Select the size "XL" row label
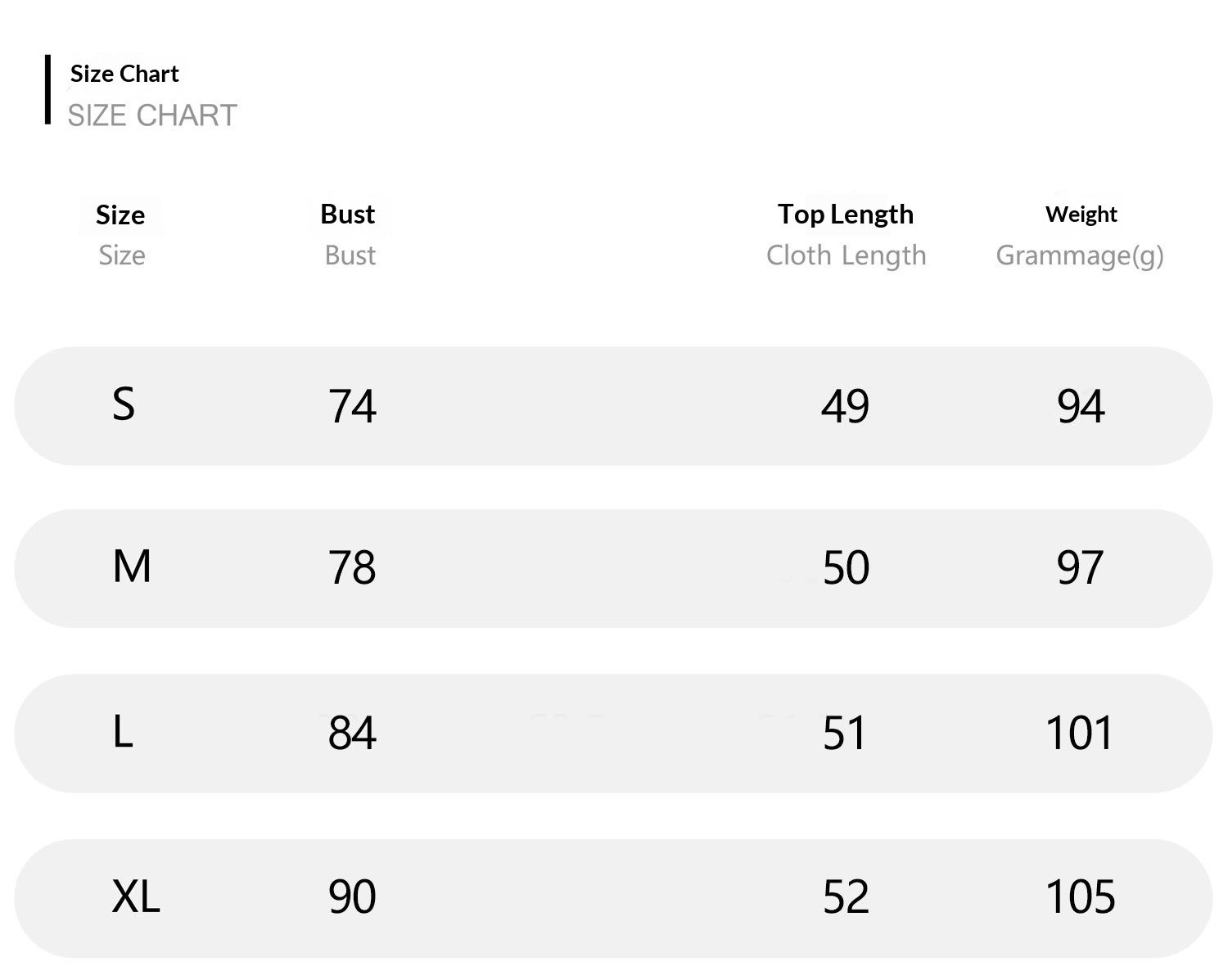This screenshot has height=980, width=1228. (x=136, y=896)
